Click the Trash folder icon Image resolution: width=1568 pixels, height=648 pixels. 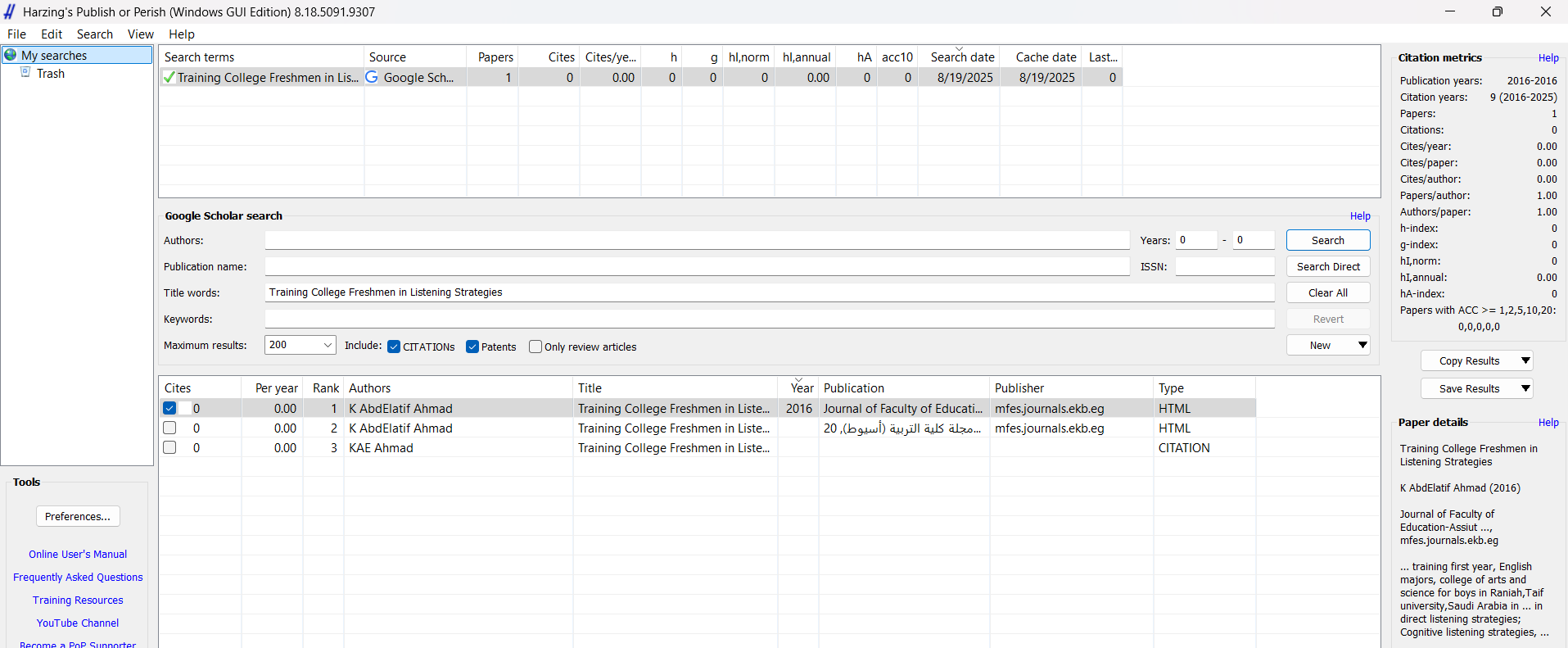pyautogui.click(x=25, y=73)
